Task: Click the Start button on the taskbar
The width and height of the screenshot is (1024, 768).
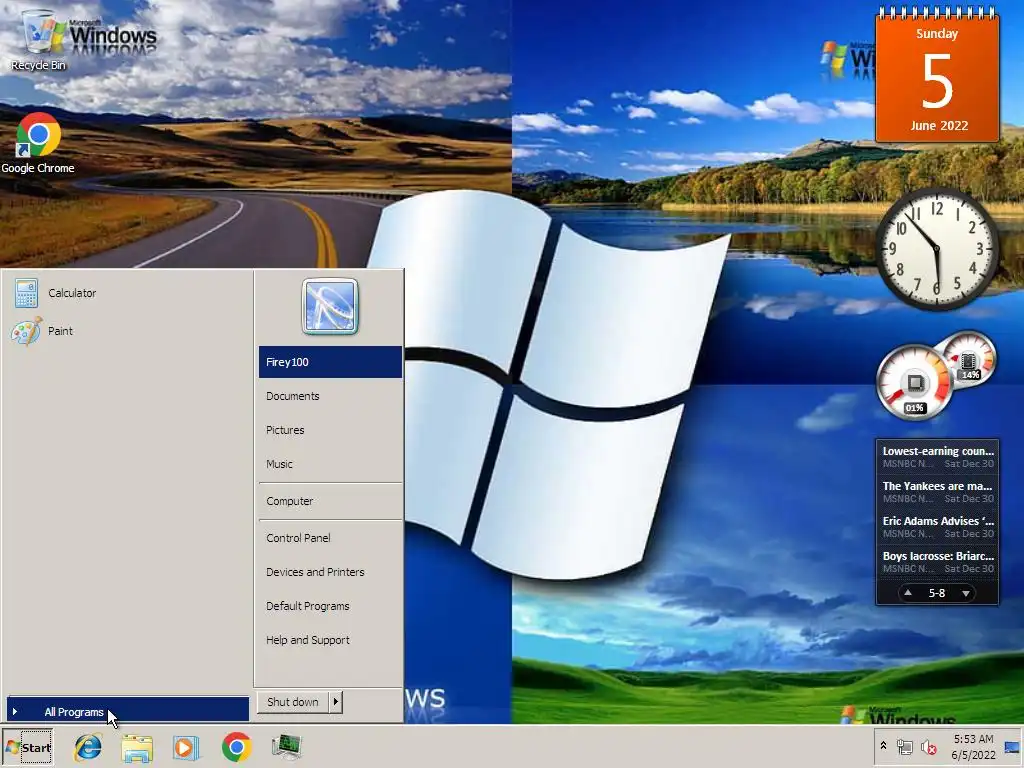Action: 28,748
